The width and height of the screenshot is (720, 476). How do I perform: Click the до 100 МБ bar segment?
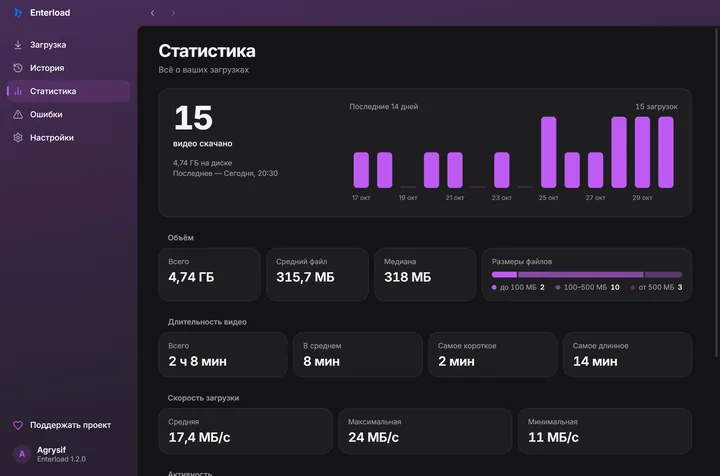pos(504,274)
